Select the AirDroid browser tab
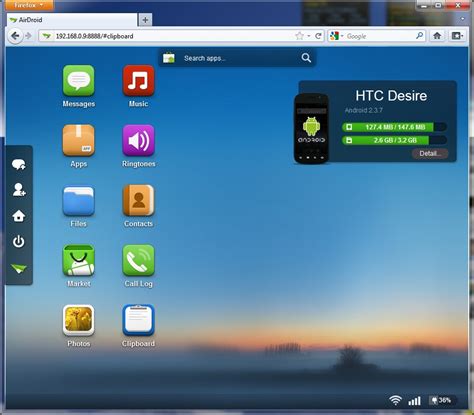 pyautogui.click(x=72, y=20)
